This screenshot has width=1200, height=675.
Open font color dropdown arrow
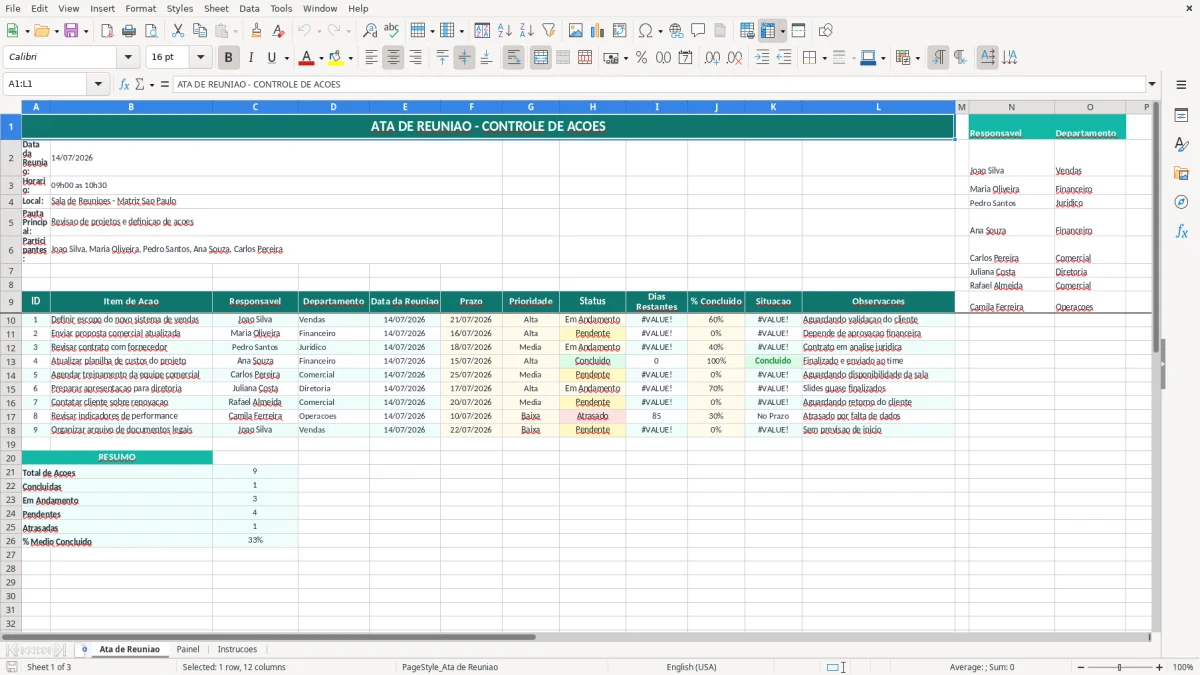[321, 58]
